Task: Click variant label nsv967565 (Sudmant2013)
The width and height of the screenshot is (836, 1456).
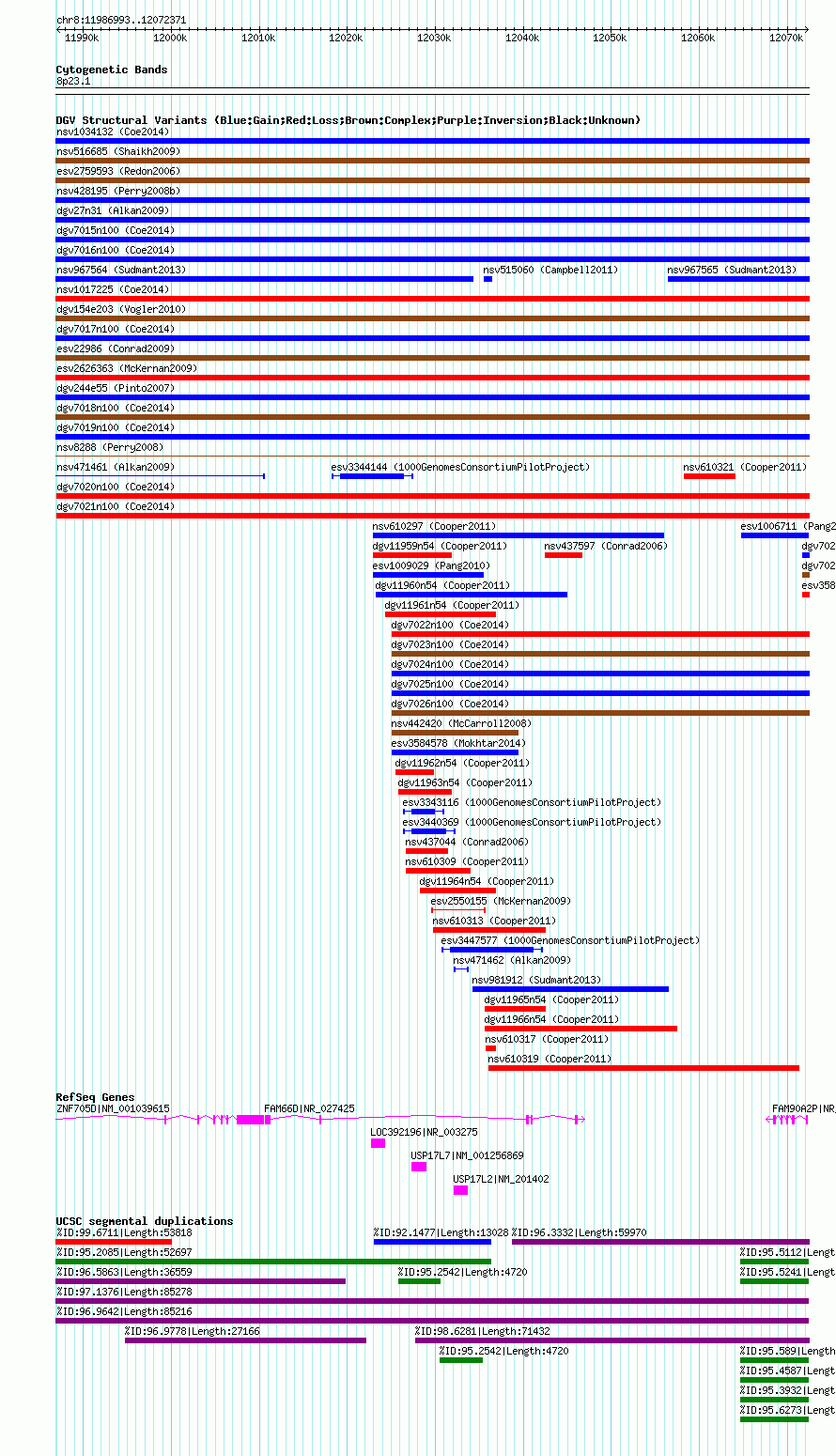Action: point(732,270)
